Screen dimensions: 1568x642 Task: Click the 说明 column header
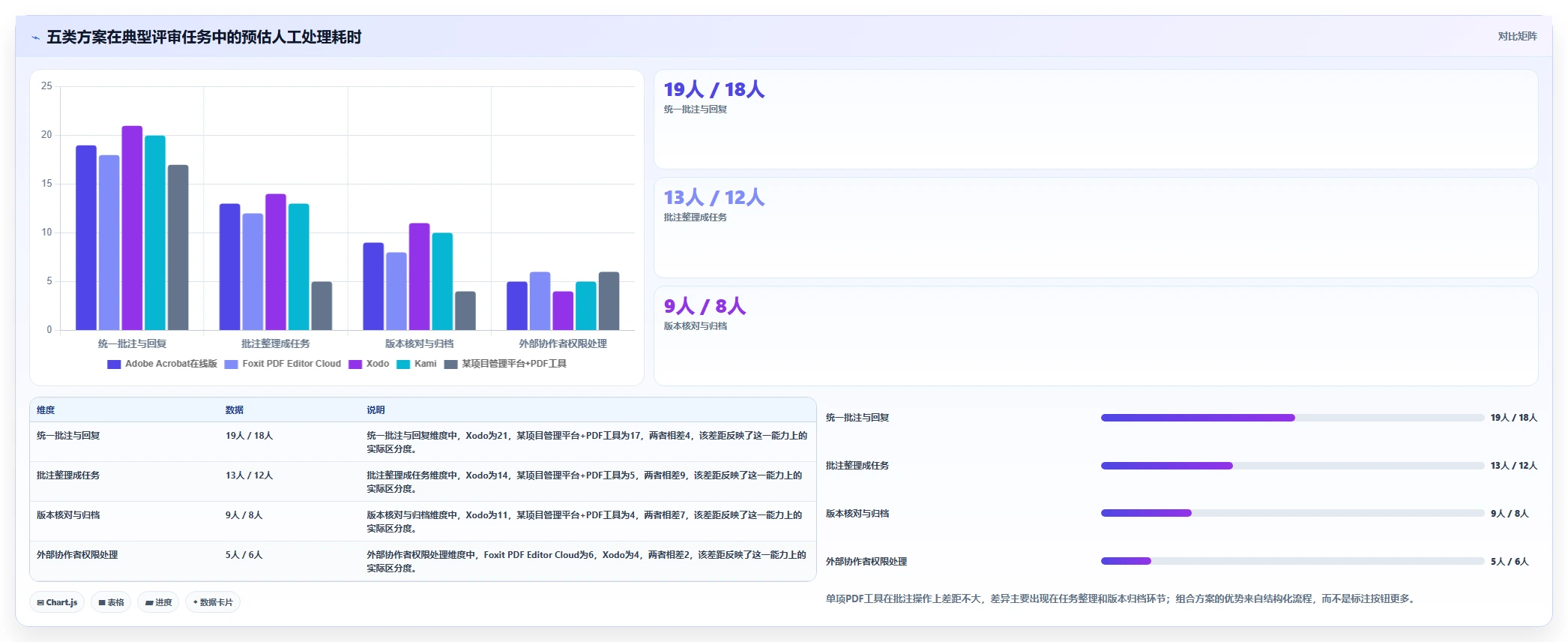pyautogui.click(x=376, y=410)
